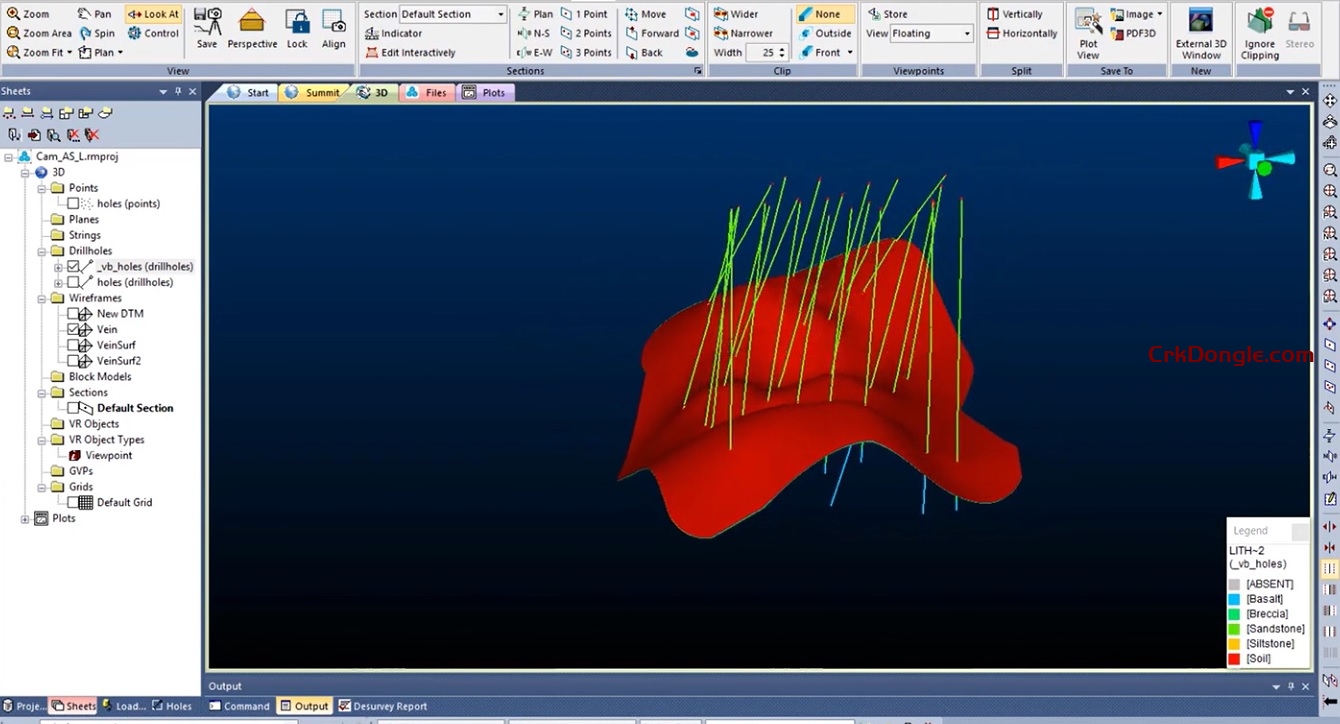Screen dimensions: 1340x724
Task: Open the Desurvey Report tab at bottom
Action: click(390, 705)
